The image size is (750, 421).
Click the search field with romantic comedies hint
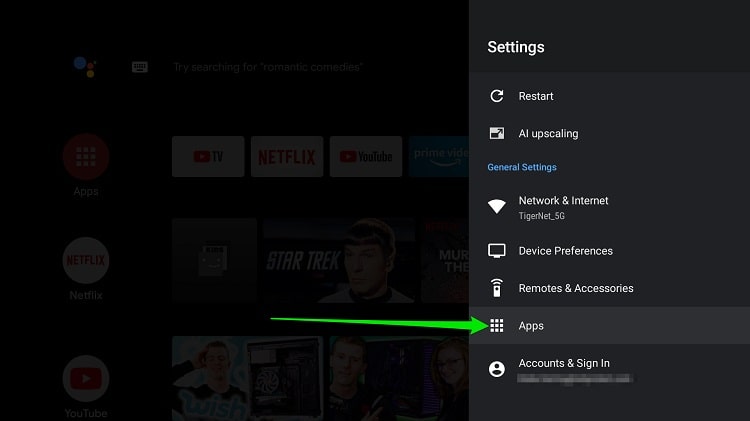click(x=268, y=67)
